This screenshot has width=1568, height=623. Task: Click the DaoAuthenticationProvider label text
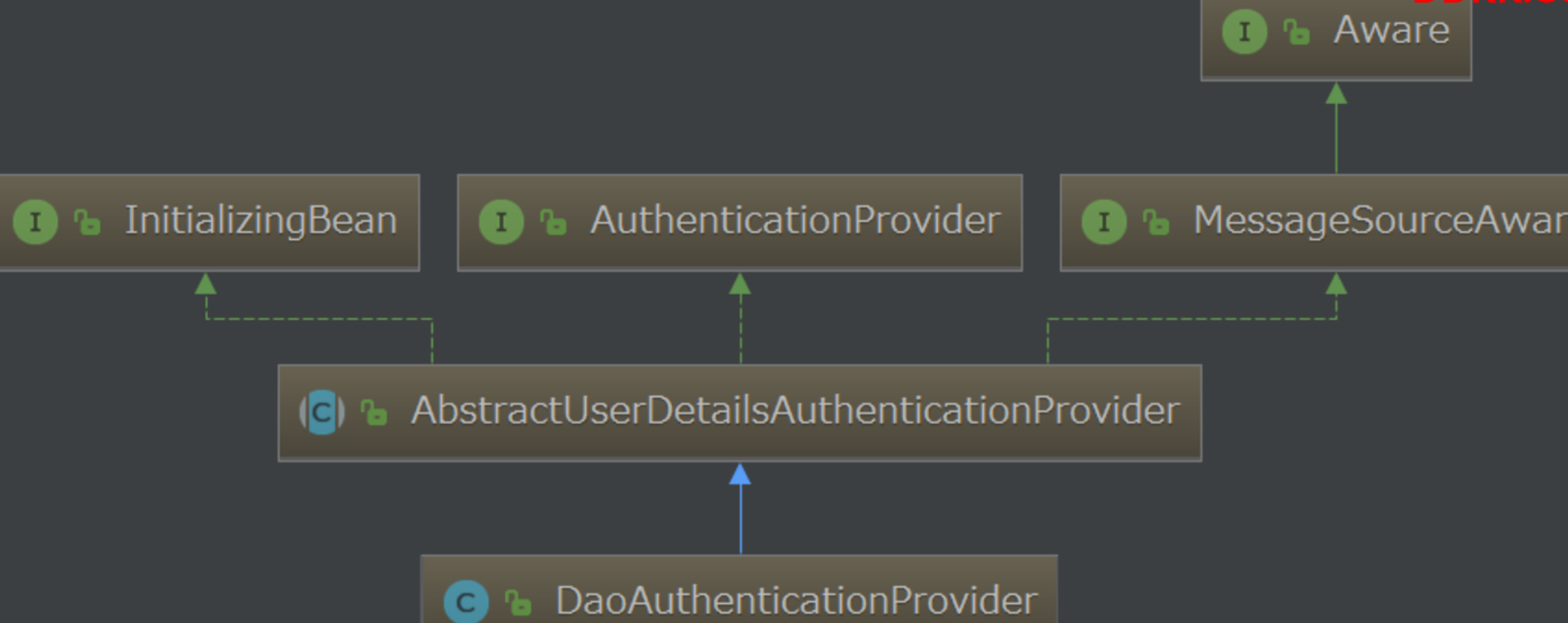click(797, 600)
